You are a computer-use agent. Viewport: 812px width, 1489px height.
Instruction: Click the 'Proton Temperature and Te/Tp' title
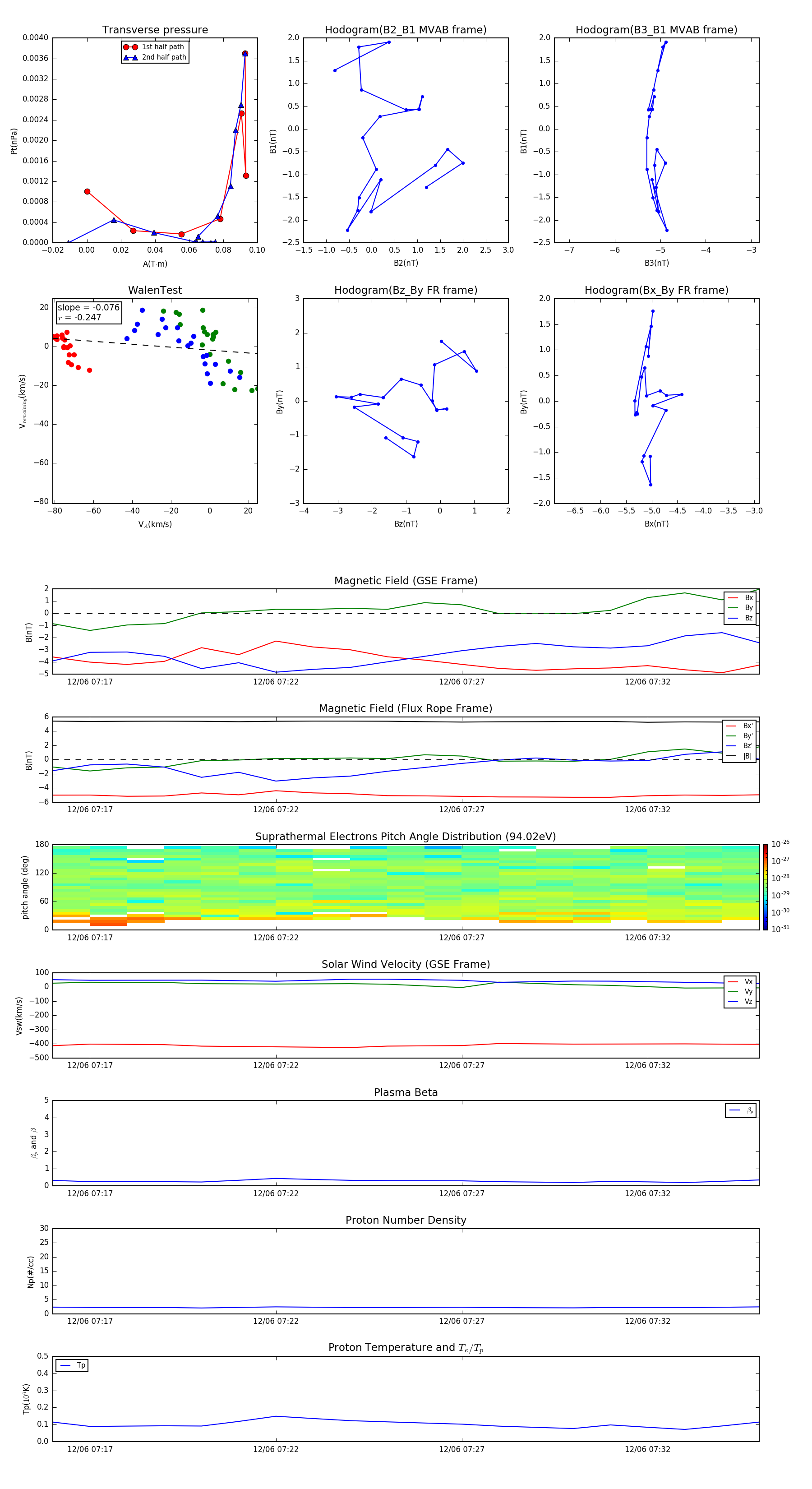coord(406,1348)
